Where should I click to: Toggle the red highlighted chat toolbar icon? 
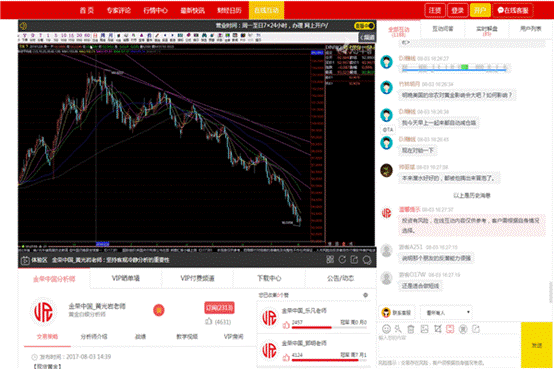[450, 329]
